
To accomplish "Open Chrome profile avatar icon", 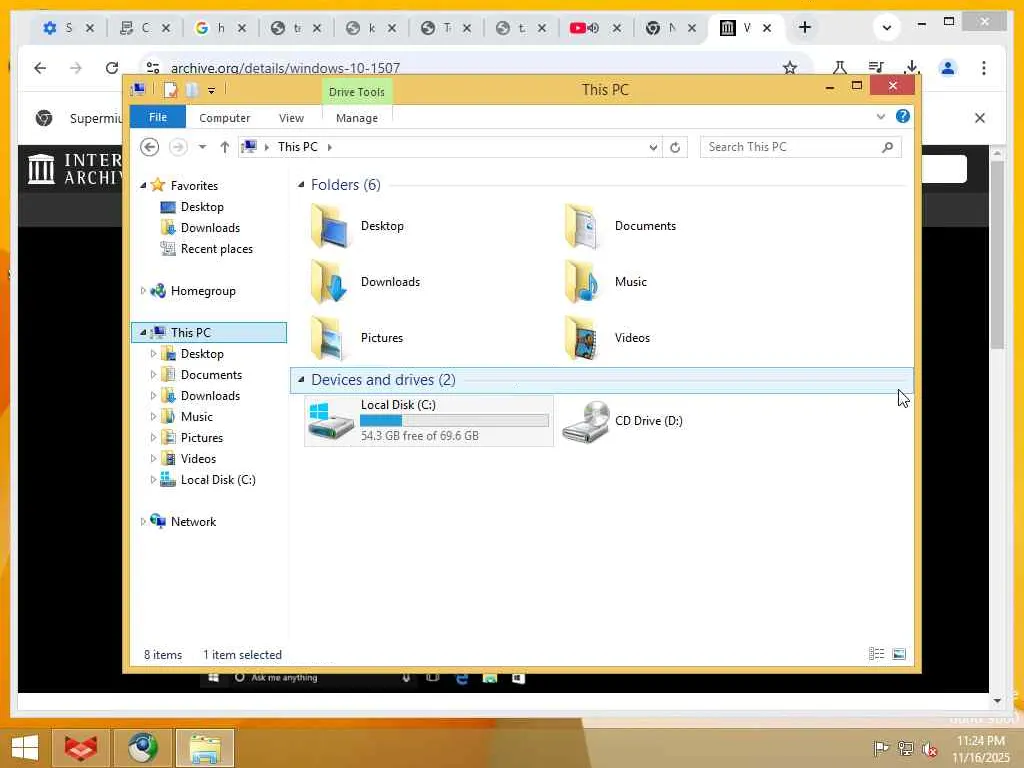I will pyautogui.click(x=948, y=68).
